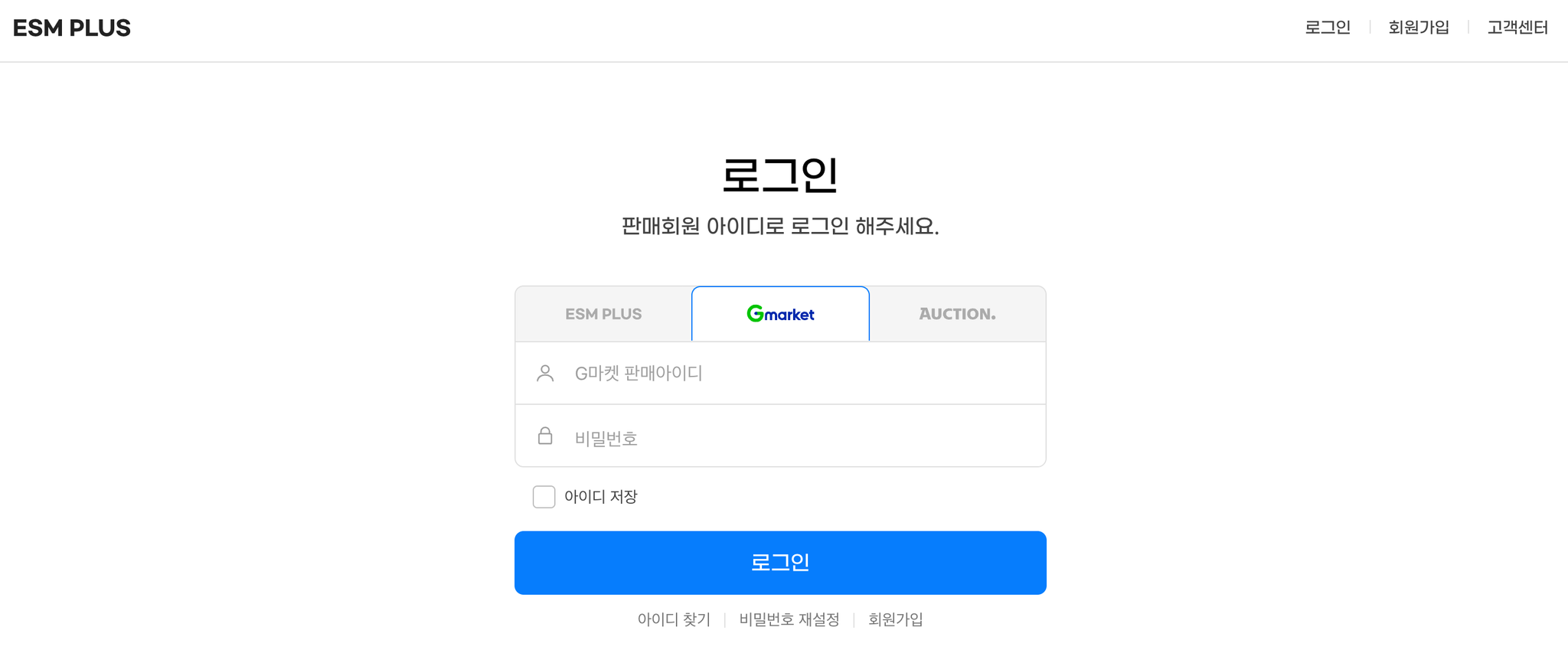1568x663 pixels.
Task: Switch to the ESM PLUS login tab
Action: 603,314
